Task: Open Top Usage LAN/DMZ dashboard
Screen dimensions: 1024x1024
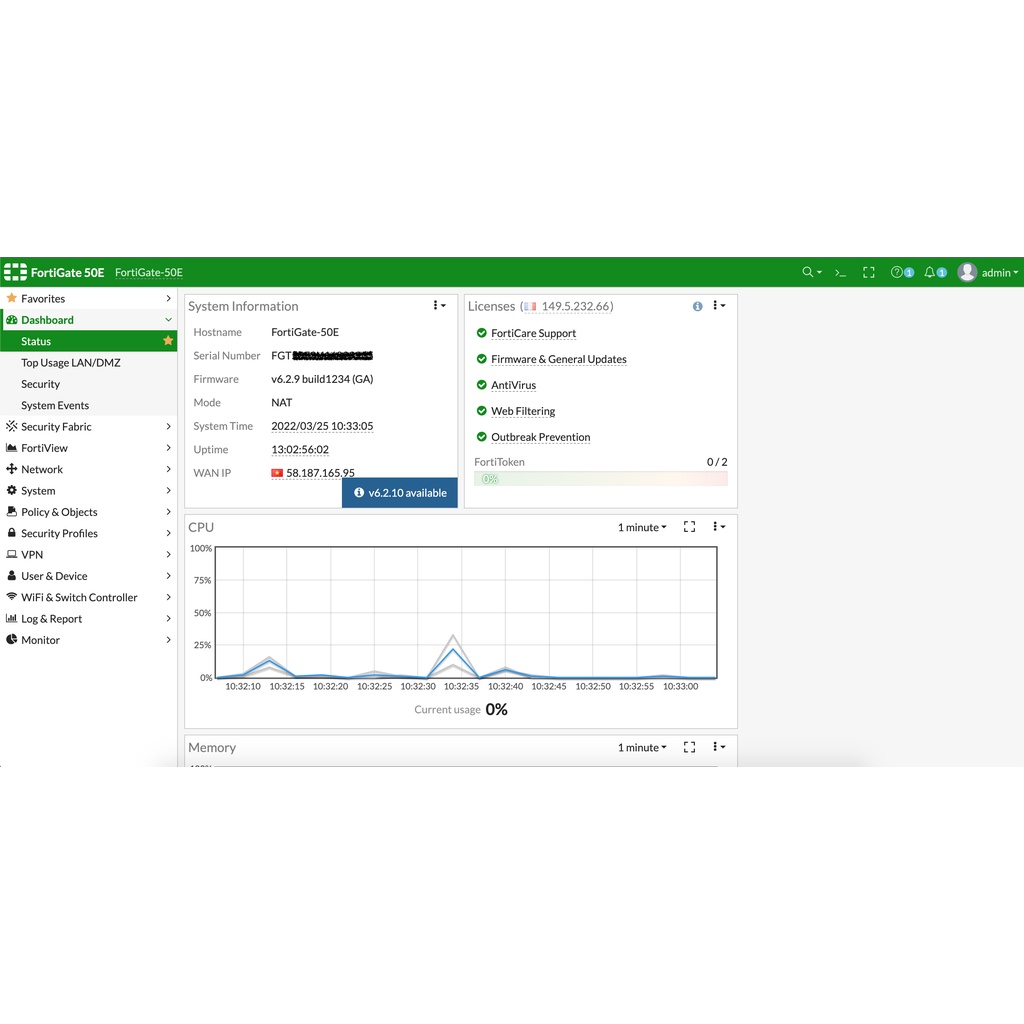Action: pos(88,362)
